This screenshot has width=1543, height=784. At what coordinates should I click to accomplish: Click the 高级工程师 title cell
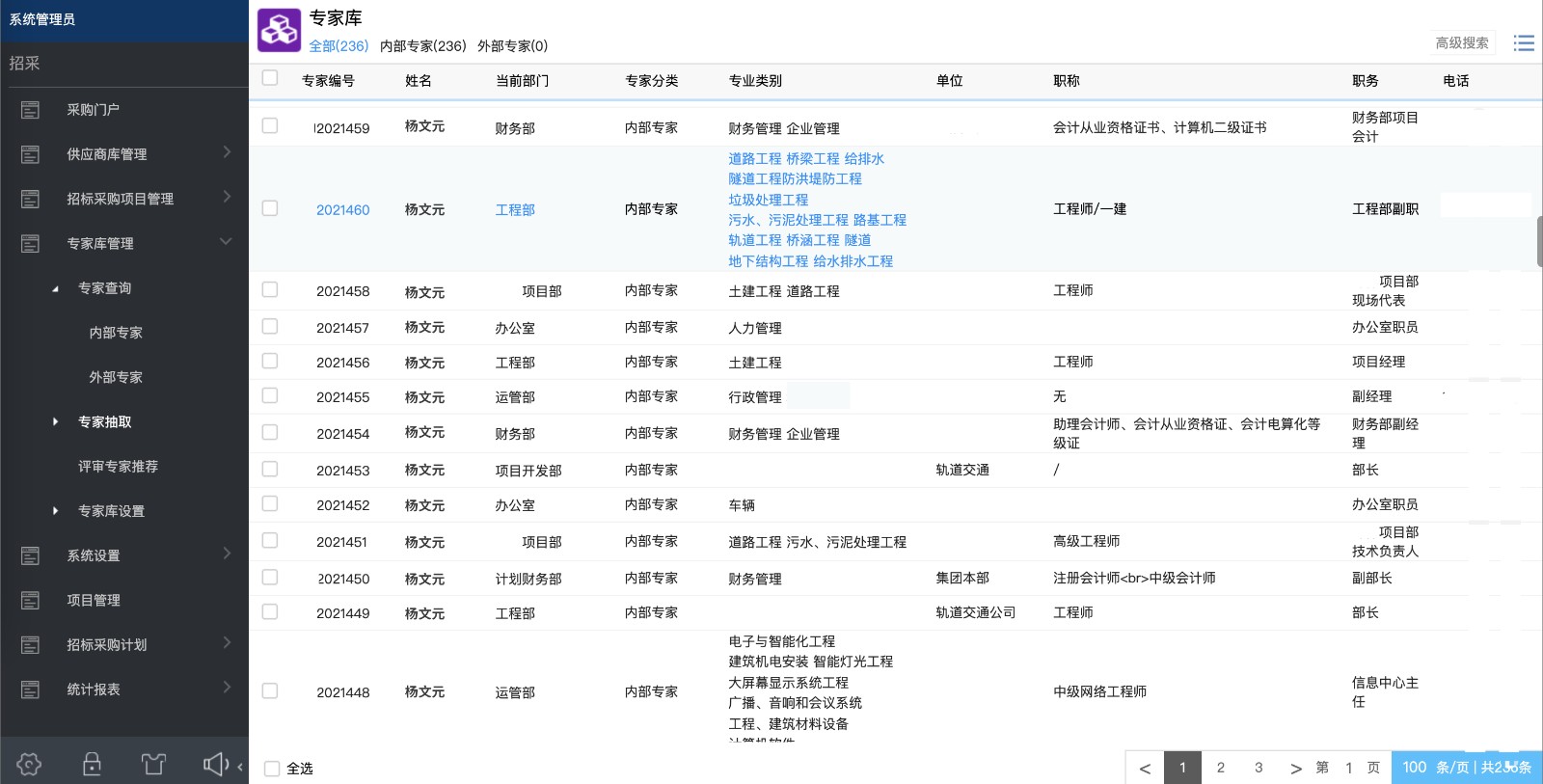[x=1087, y=541]
